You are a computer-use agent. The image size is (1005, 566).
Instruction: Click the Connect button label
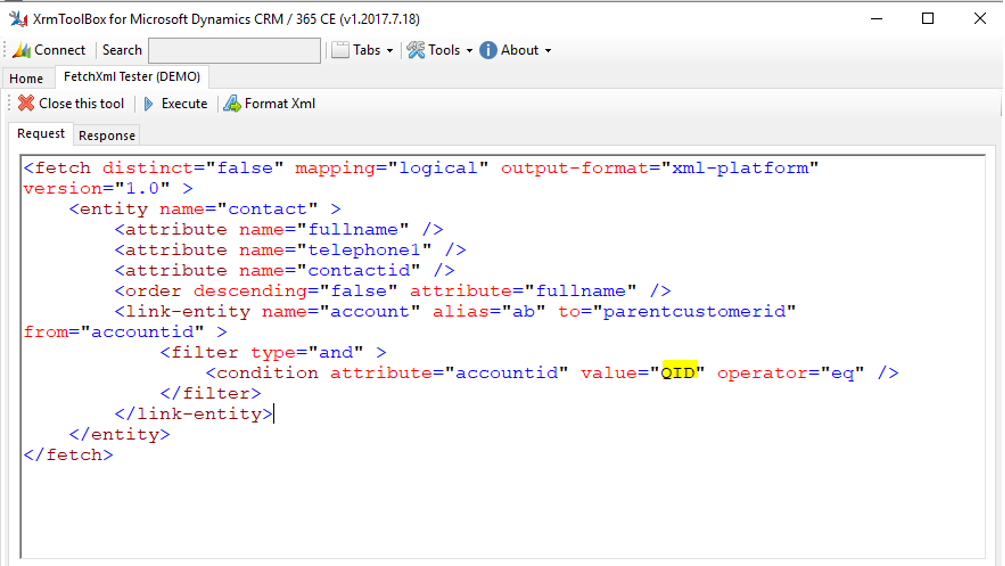[60, 50]
